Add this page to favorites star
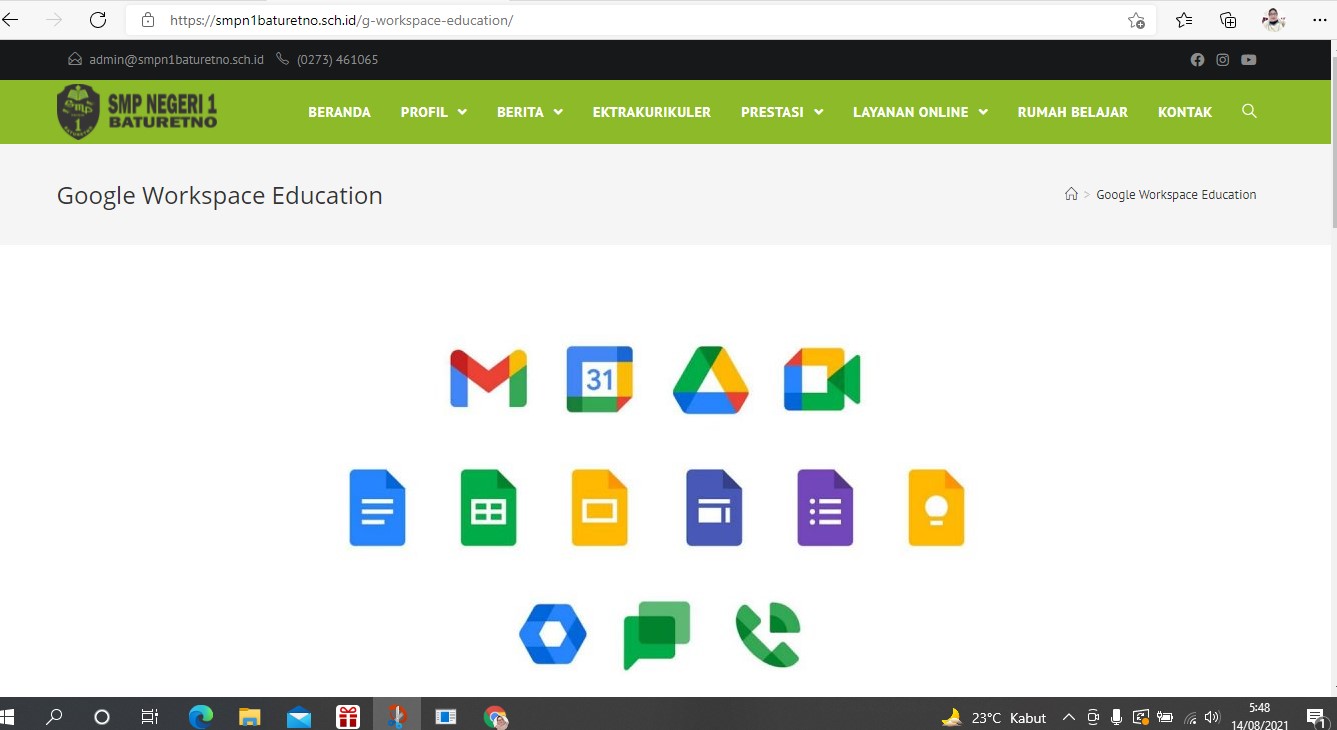The image size is (1337, 730). (1136, 20)
